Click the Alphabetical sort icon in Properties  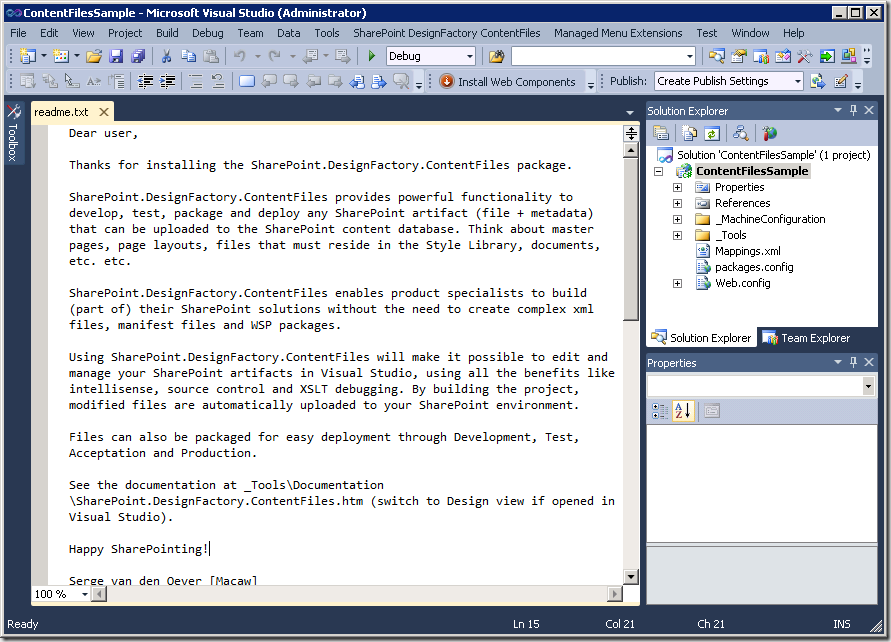(683, 411)
